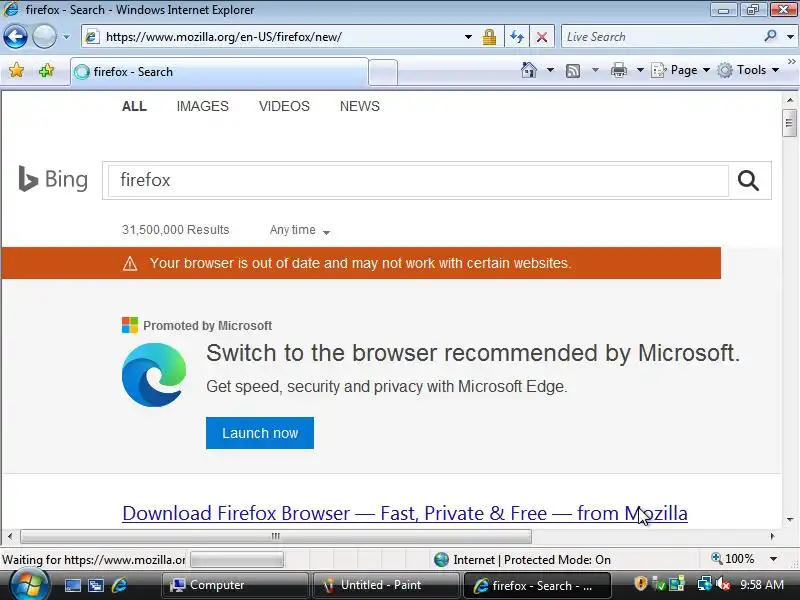Screen dimensions: 800x600
Task: Show more toolbar commands chevron
Action: (x=791, y=61)
